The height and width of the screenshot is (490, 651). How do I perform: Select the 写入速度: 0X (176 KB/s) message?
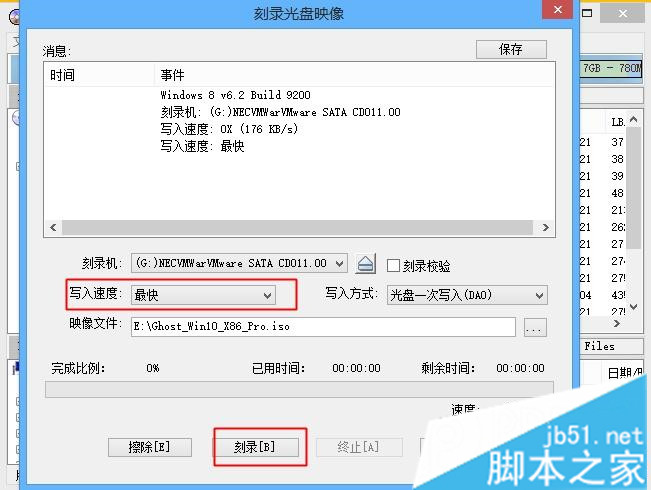click(x=229, y=129)
